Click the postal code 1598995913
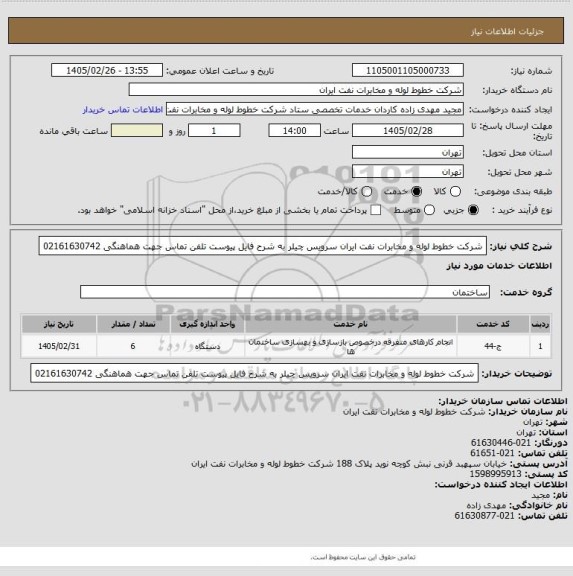The height and width of the screenshot is (576, 573). (x=495, y=474)
